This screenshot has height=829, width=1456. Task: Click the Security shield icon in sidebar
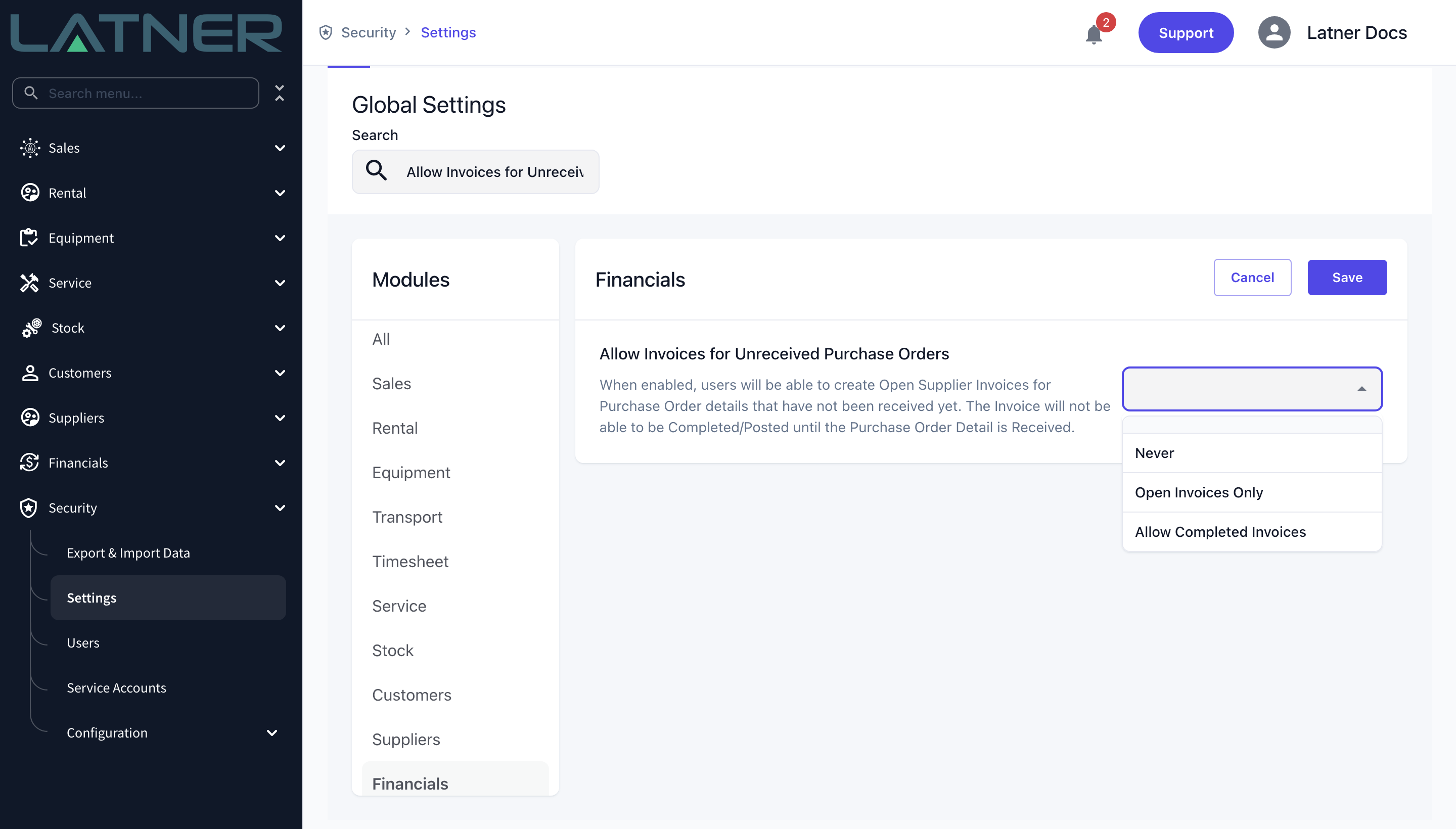[28, 508]
